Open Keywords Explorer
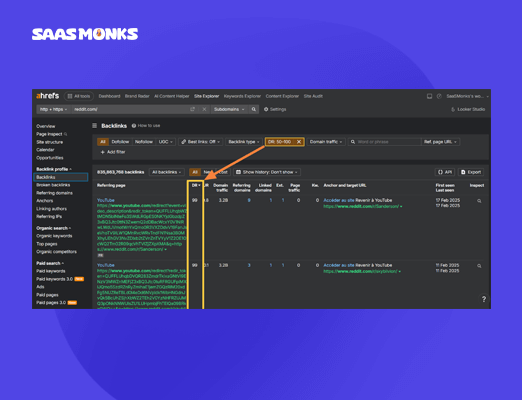Screen dimensions: 522x400 coord(242,96)
